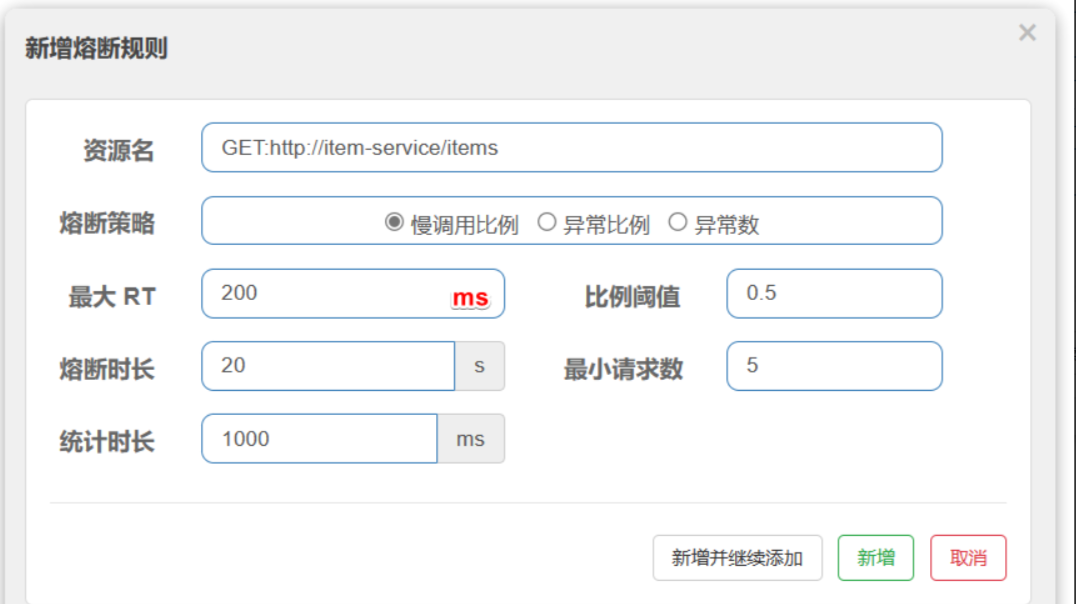This screenshot has width=1076, height=604.
Task: Focus the 统计时长 input showing 1000
Action: (x=319, y=439)
